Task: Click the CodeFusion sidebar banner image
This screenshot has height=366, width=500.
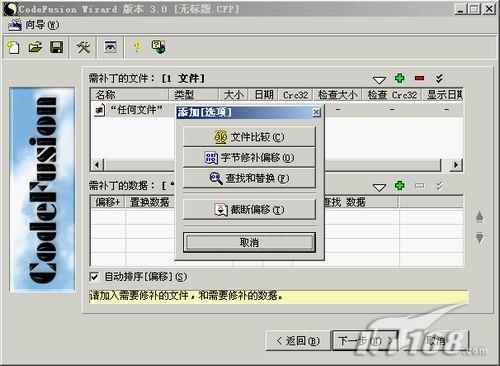Action: tap(42, 190)
